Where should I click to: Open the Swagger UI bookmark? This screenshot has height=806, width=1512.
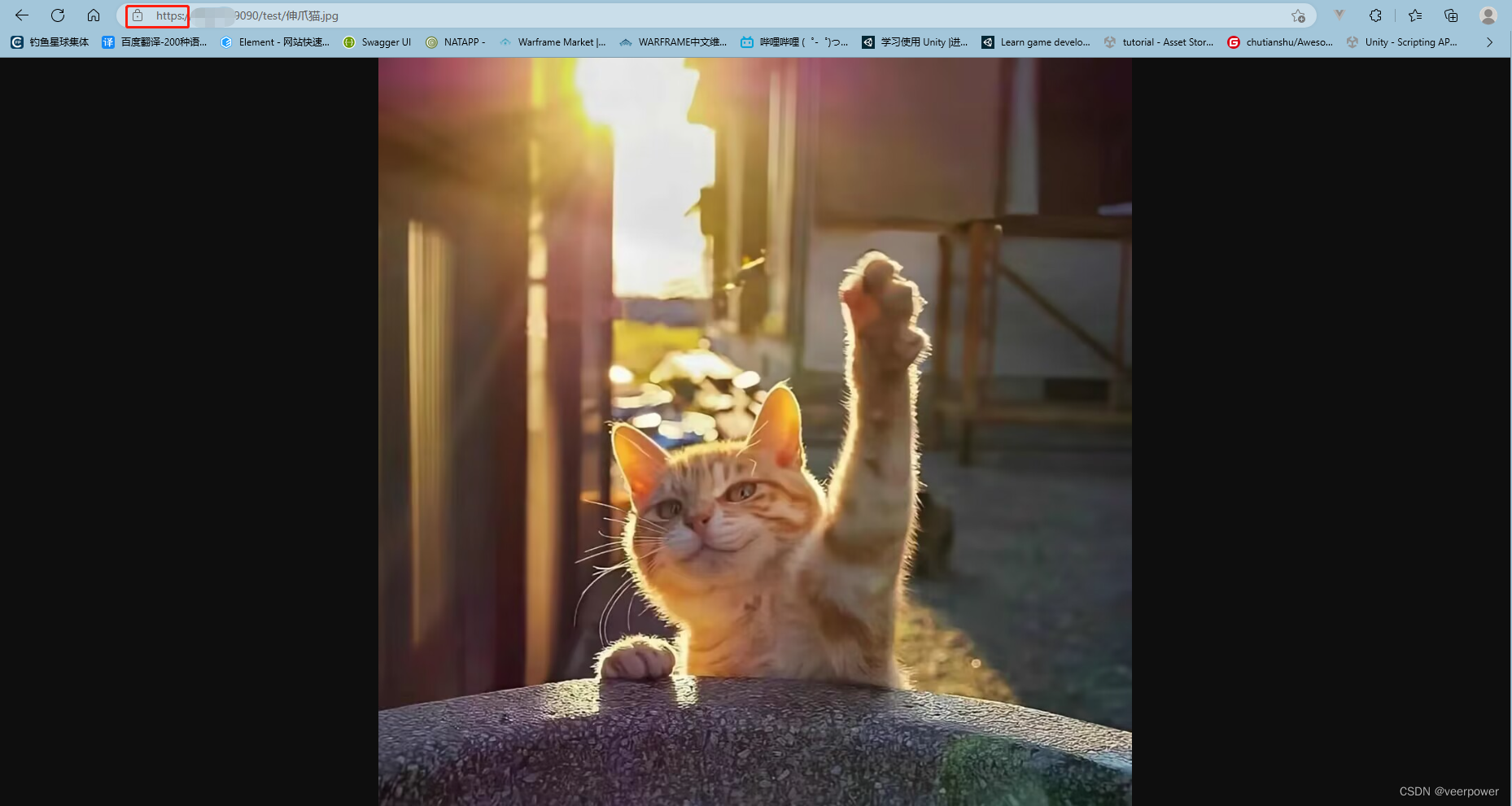[x=377, y=42]
